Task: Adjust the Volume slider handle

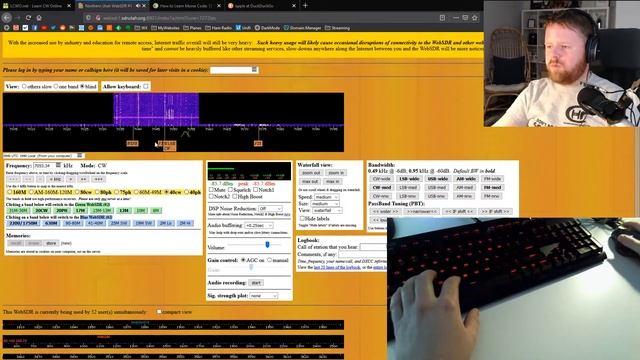Action: pos(267,244)
